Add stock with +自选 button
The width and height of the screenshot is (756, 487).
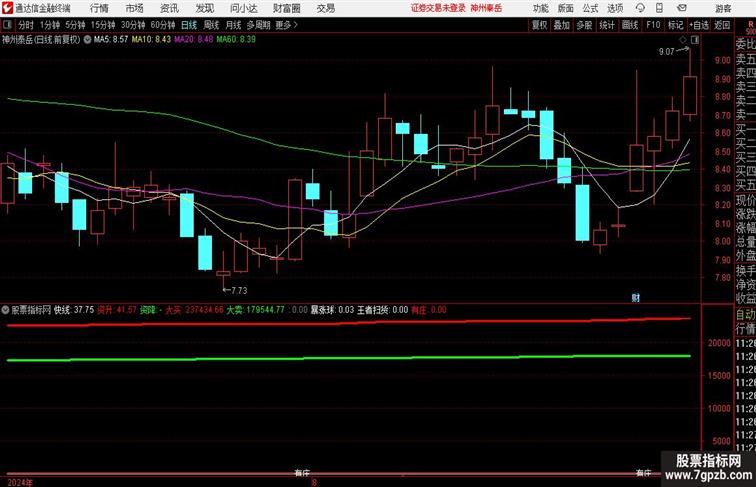tap(699, 25)
